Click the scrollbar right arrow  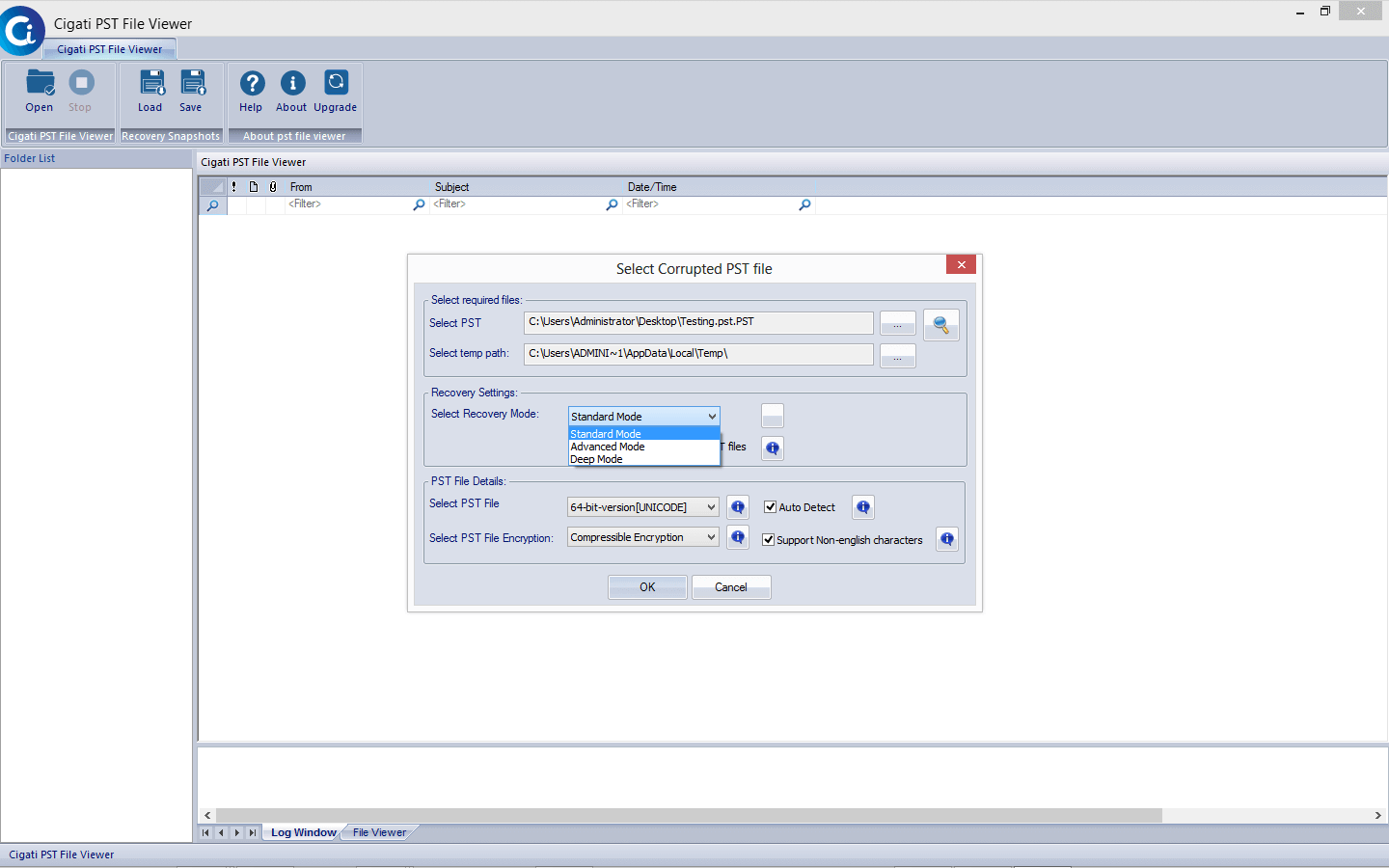click(1377, 815)
